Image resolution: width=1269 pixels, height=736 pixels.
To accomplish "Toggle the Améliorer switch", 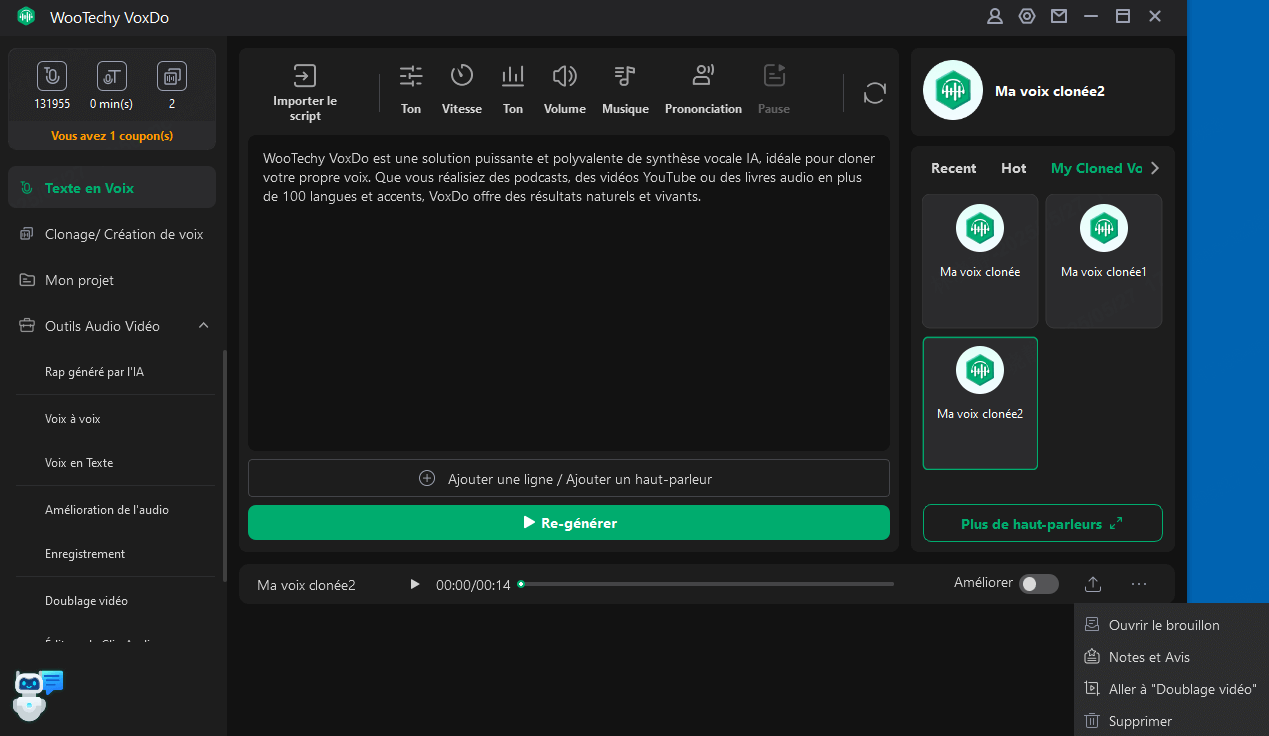I will click(x=1039, y=584).
